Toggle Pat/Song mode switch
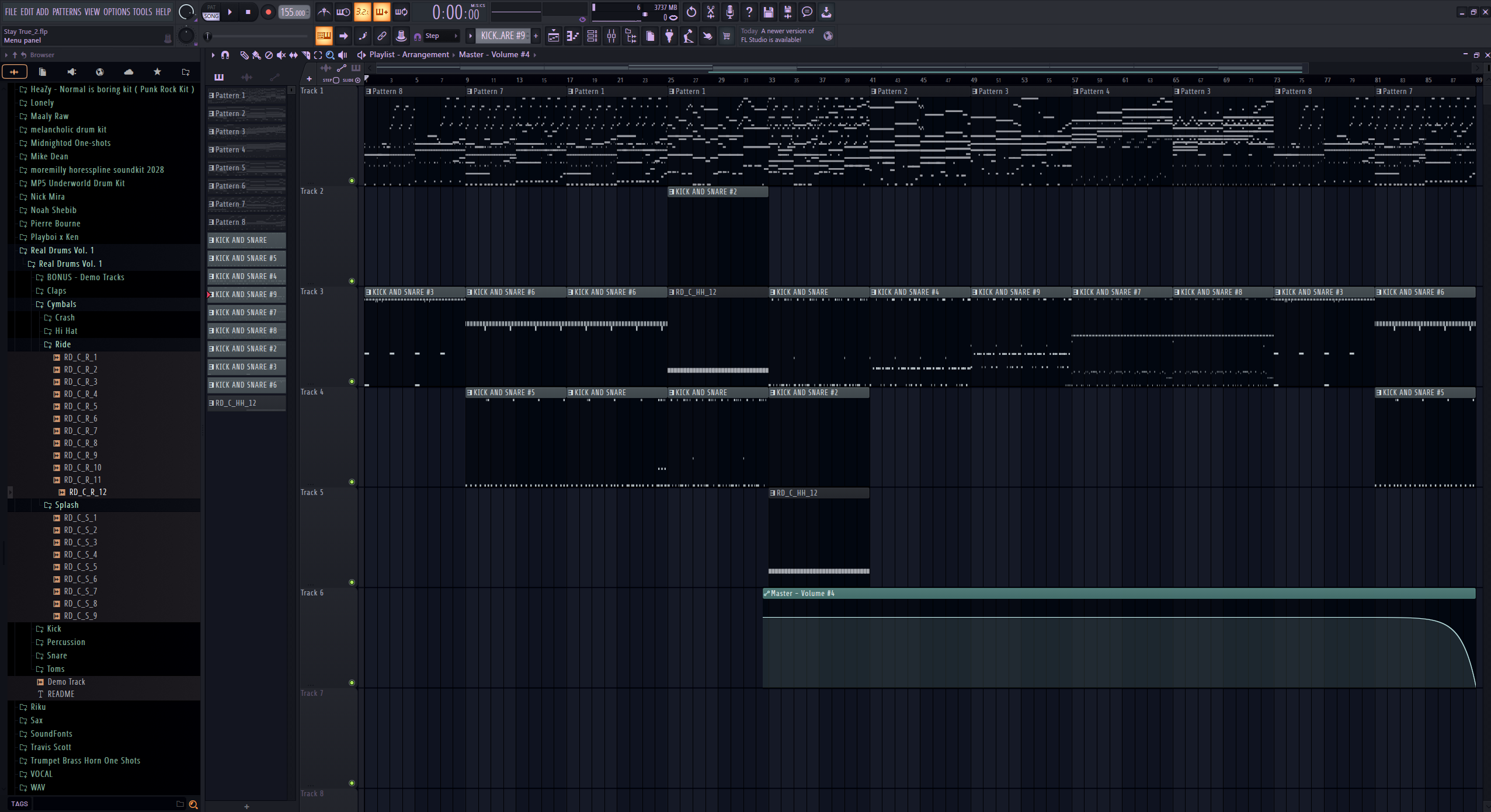The width and height of the screenshot is (1491, 812). pos(211,12)
